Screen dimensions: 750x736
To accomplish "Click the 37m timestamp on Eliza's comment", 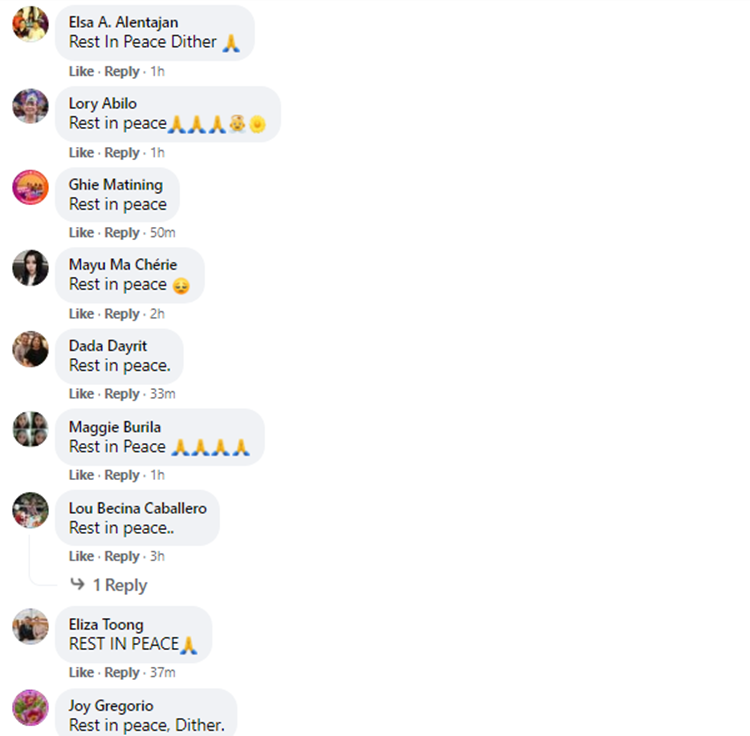I will click(163, 672).
